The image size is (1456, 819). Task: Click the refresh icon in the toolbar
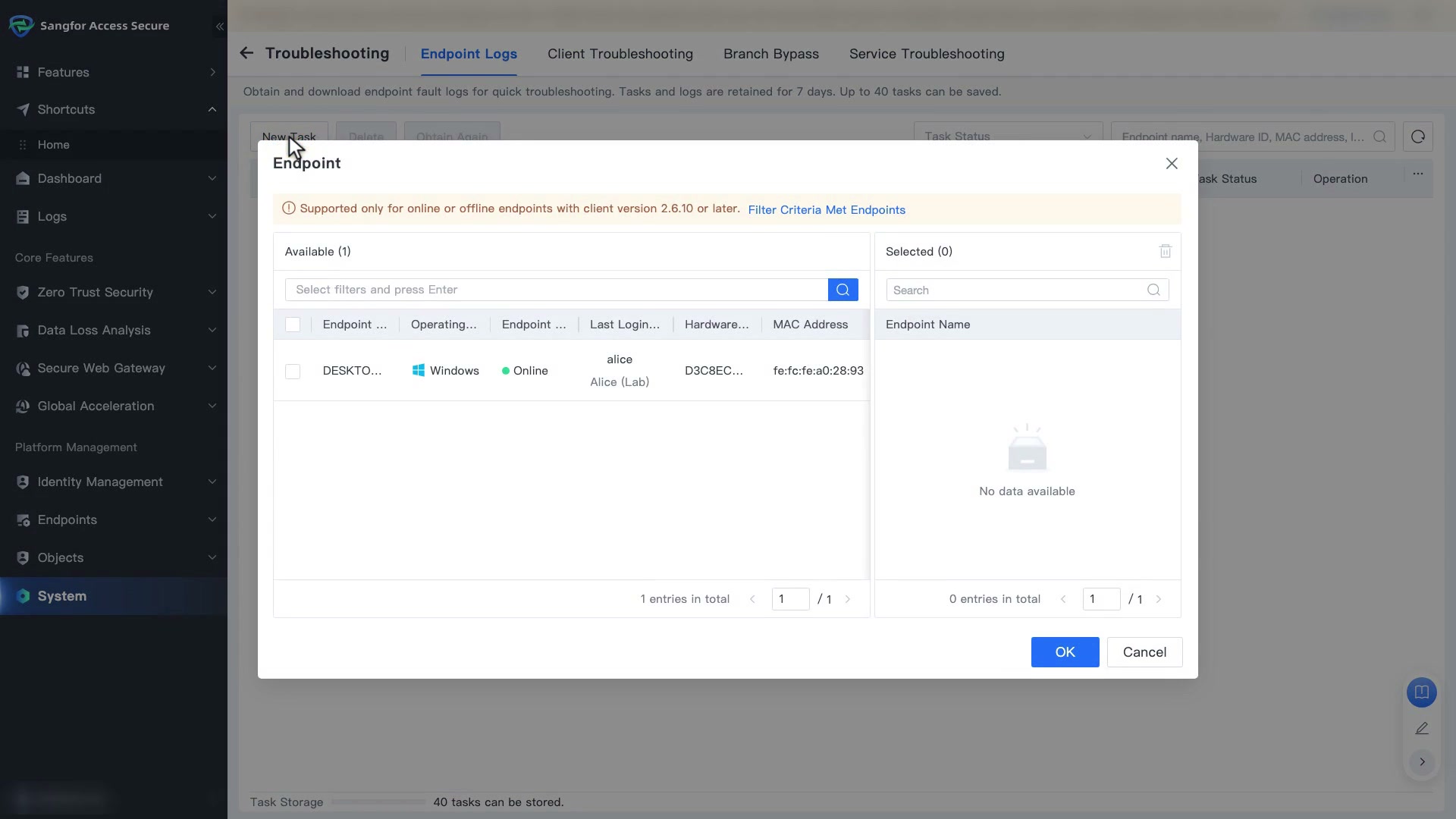tap(1417, 136)
